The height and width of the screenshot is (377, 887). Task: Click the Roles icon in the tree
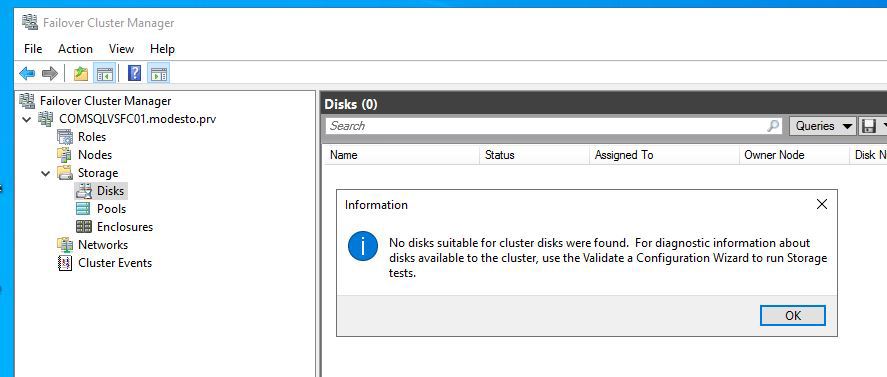point(65,137)
